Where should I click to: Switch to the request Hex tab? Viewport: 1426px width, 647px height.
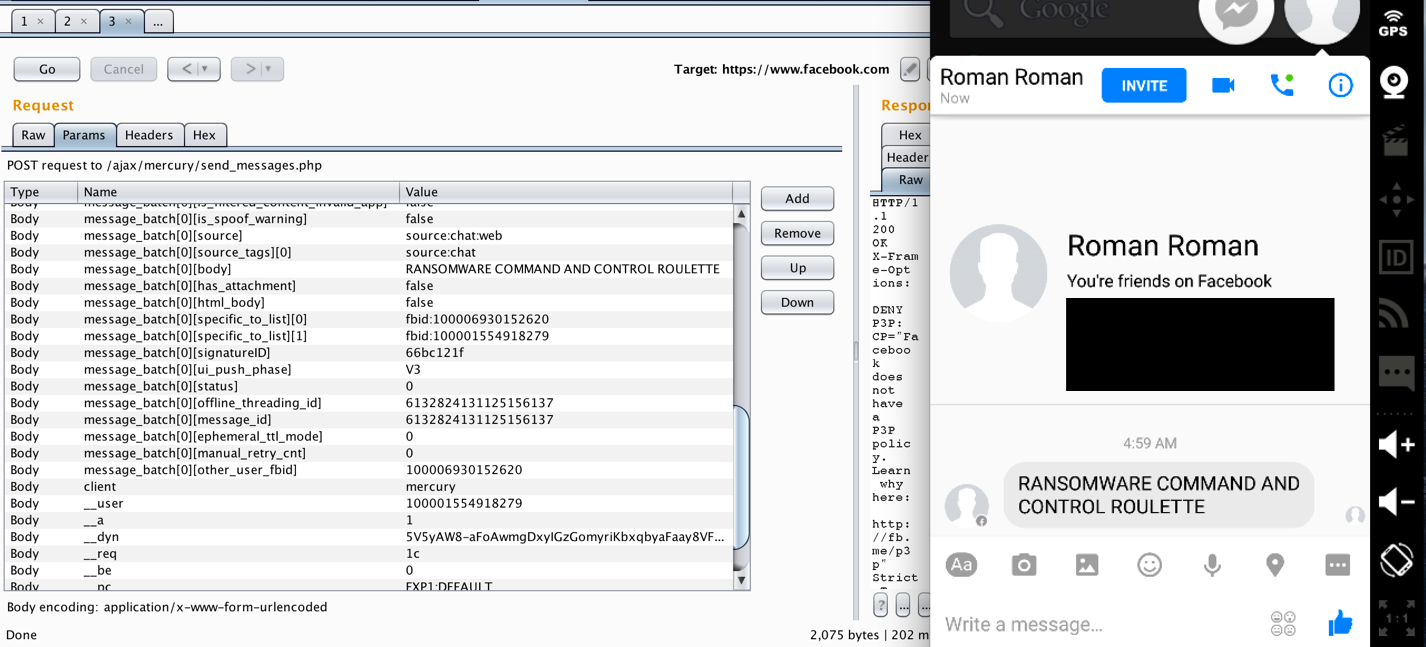click(204, 135)
